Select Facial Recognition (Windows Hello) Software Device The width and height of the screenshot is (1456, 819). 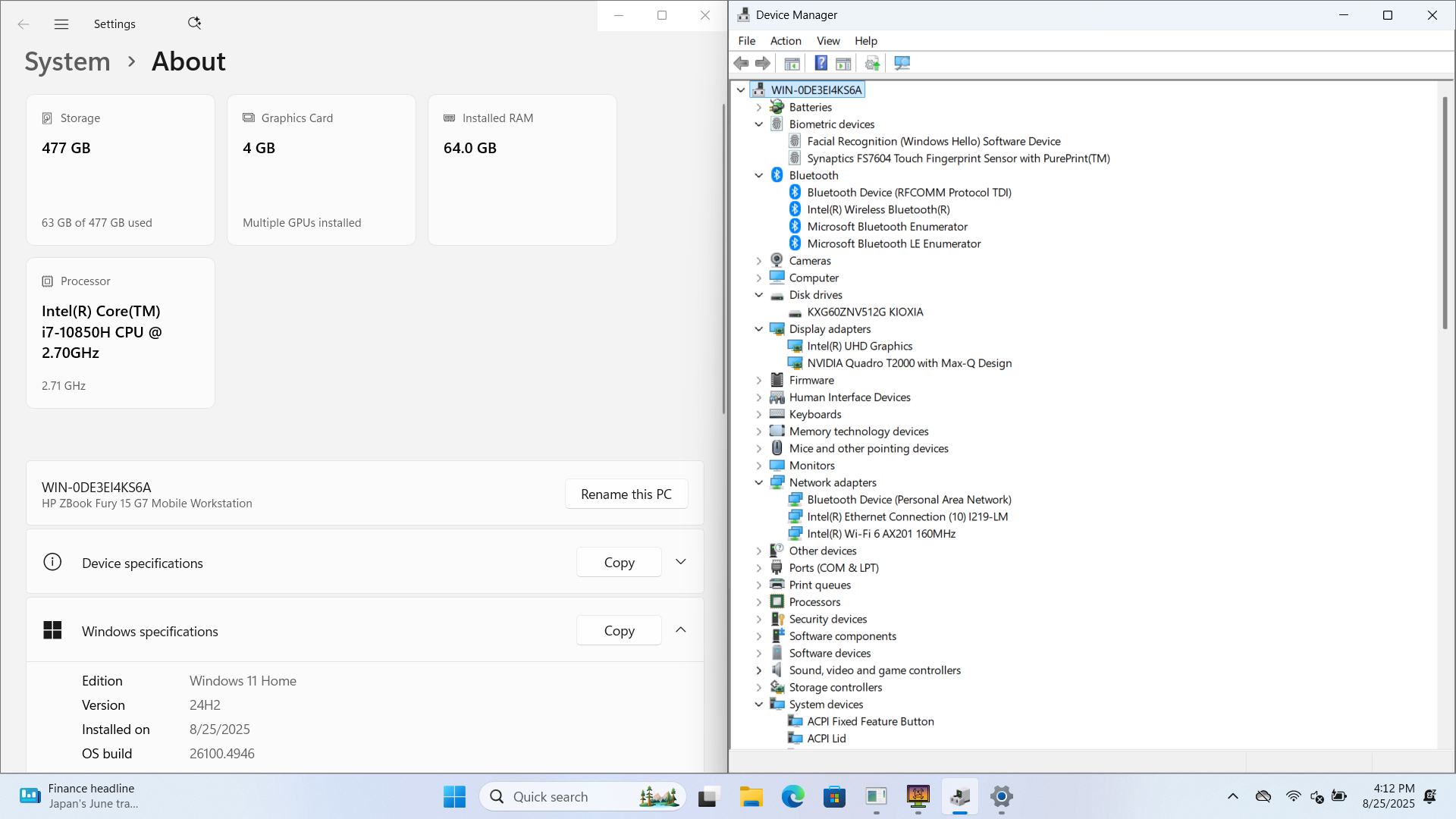click(x=934, y=142)
